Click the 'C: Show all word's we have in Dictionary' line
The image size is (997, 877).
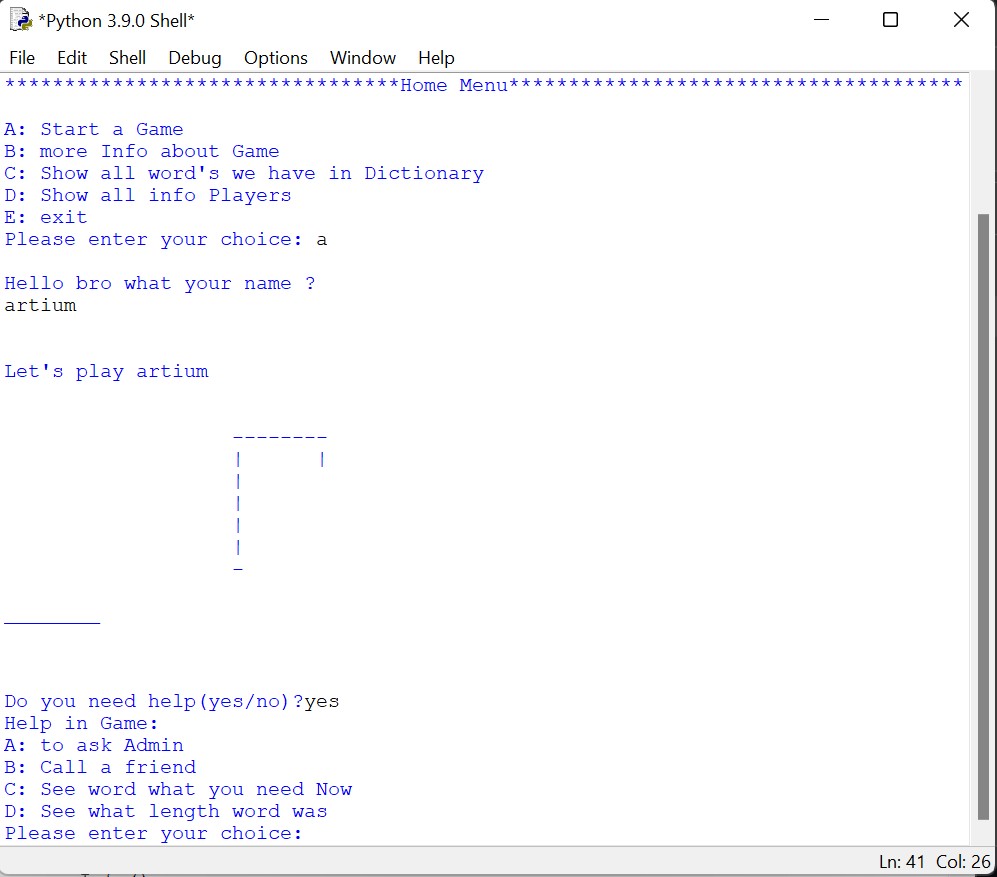click(x=244, y=173)
